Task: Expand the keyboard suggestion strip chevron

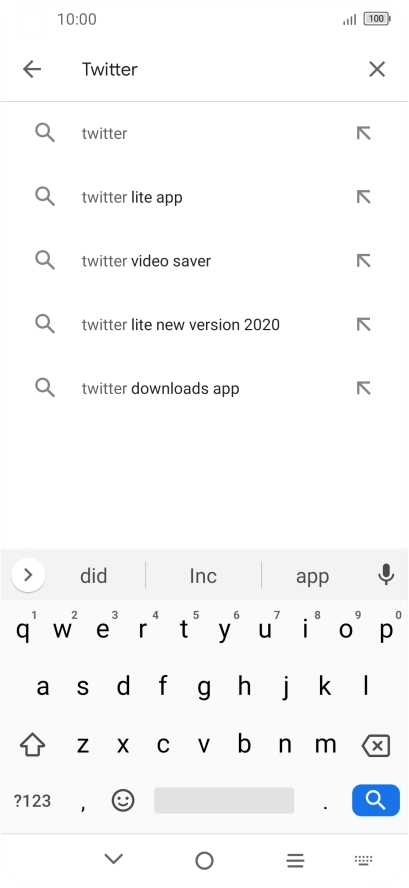Action: coord(28,575)
